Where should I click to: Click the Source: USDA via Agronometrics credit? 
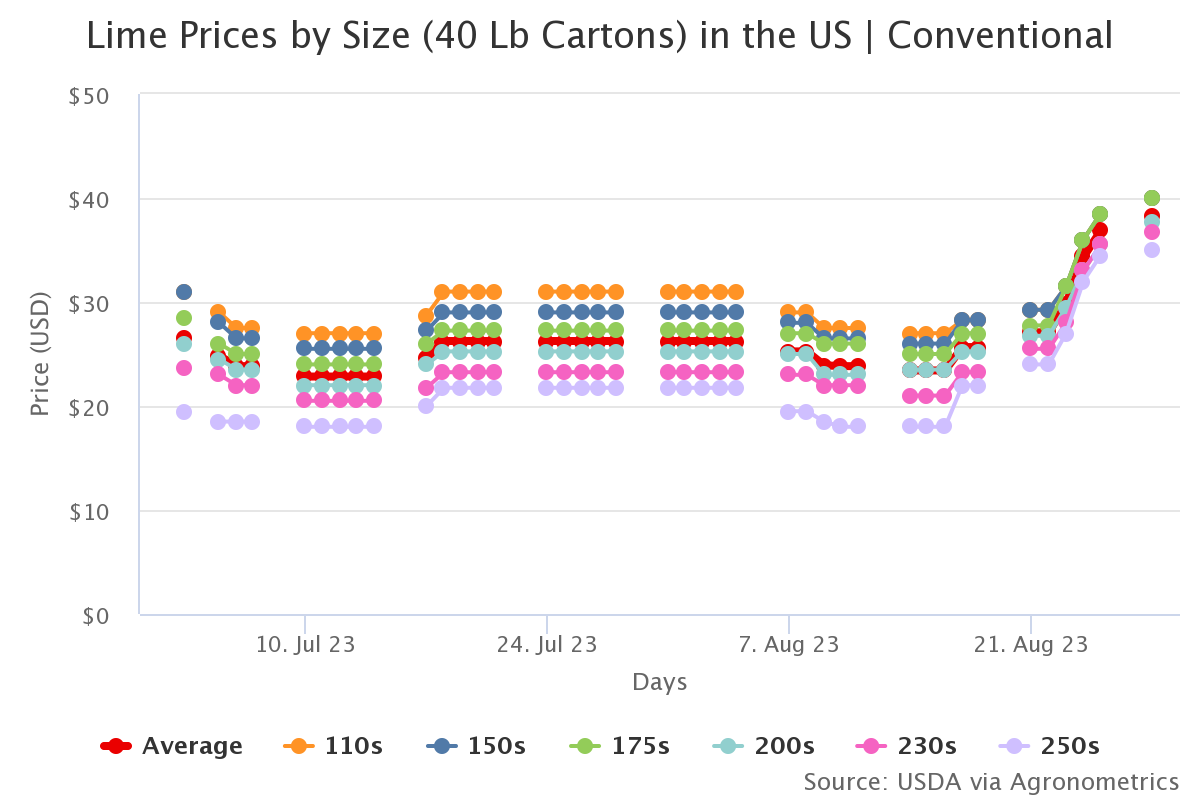click(x=991, y=781)
